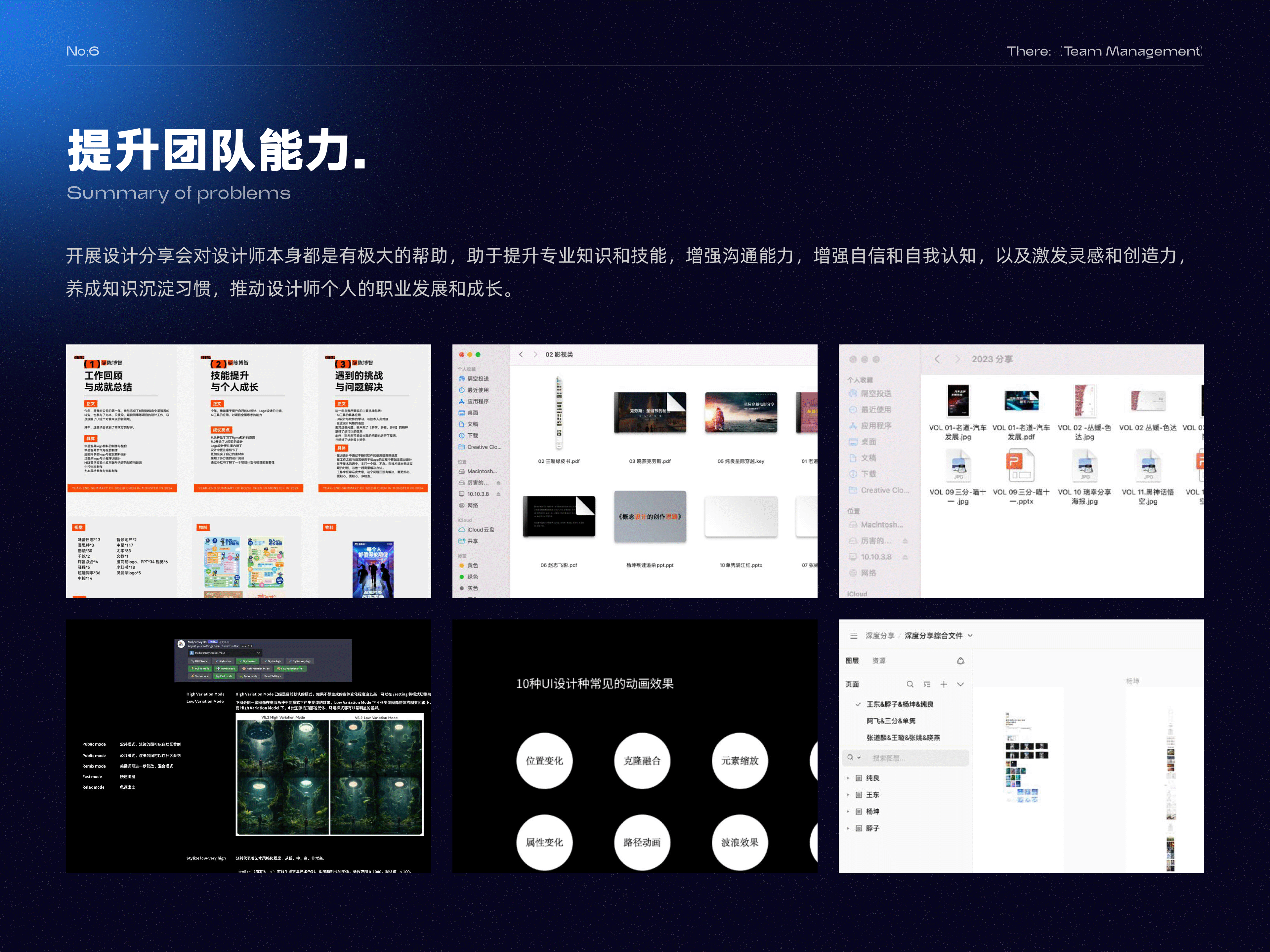Expand the 纯良 layer group
Screen dimensions: 1270x952
pos(848,778)
